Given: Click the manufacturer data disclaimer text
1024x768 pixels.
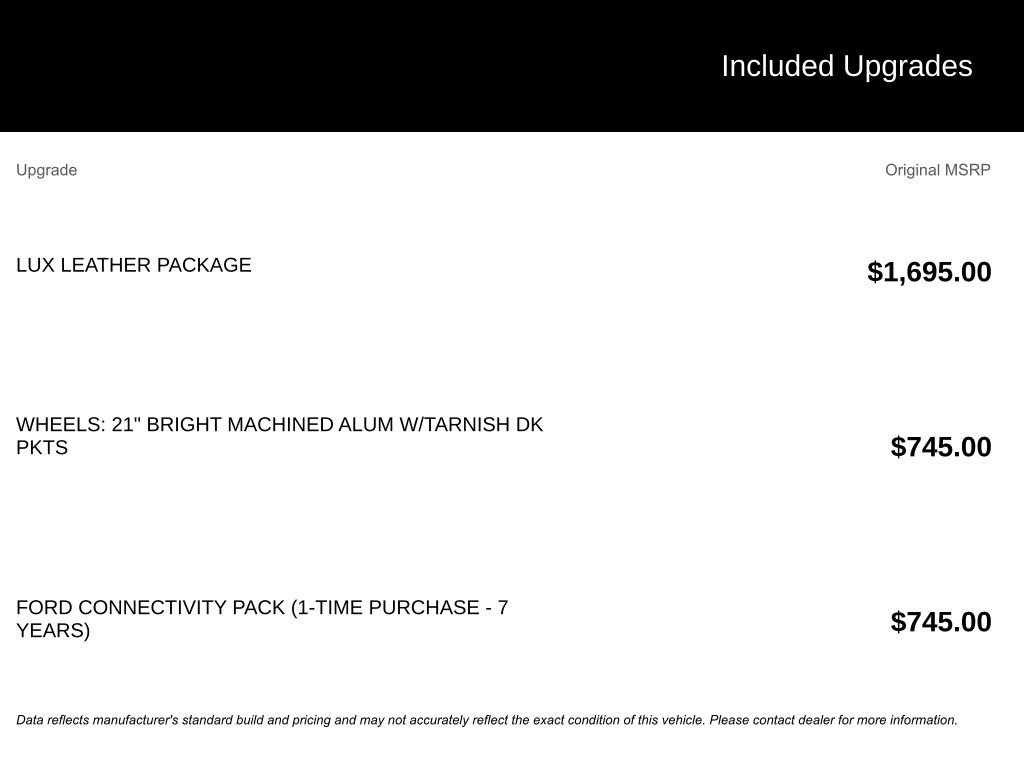Looking at the screenshot, I should (x=486, y=720).
